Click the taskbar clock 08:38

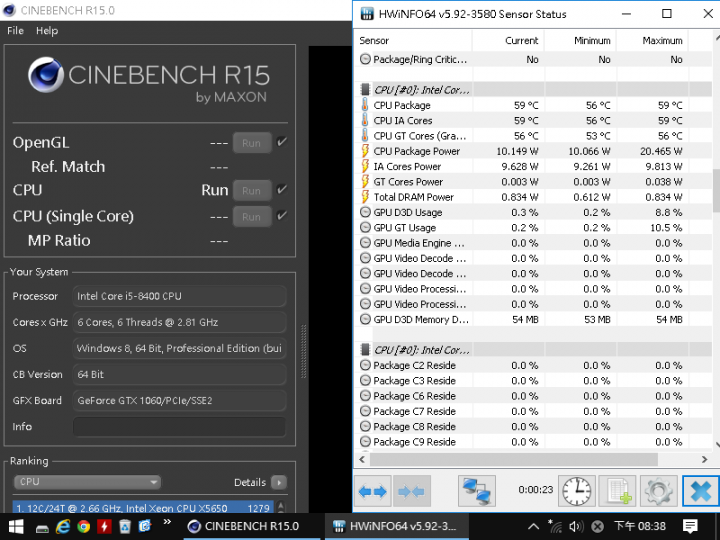pos(640,526)
